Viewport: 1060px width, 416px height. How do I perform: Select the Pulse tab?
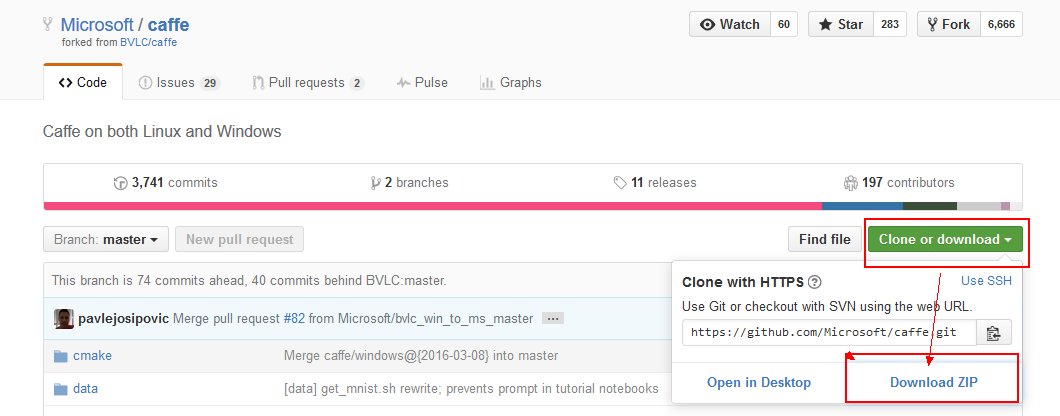point(423,83)
